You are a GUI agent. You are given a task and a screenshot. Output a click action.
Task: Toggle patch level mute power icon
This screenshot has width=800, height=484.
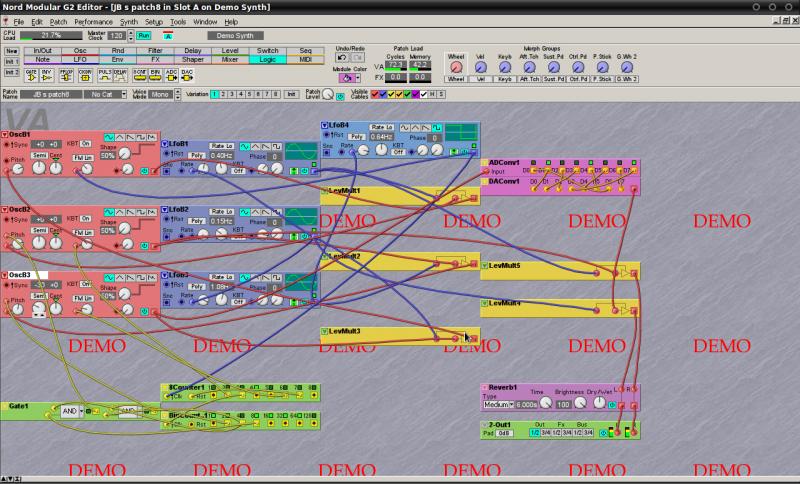click(340, 96)
